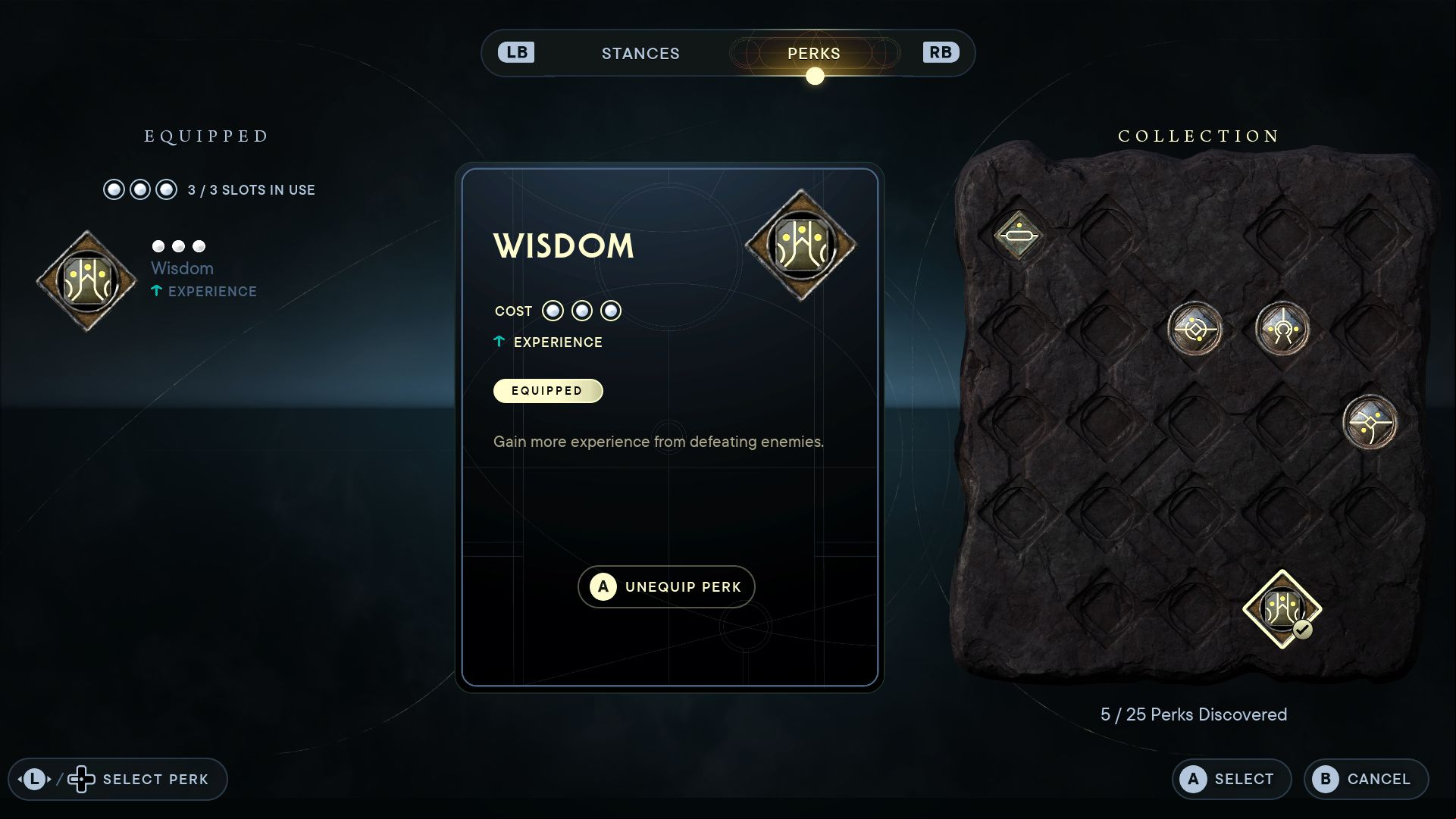1456x819 pixels.
Task: Toggle the checkmark badge on the Wisdom perk
Action: (1303, 630)
